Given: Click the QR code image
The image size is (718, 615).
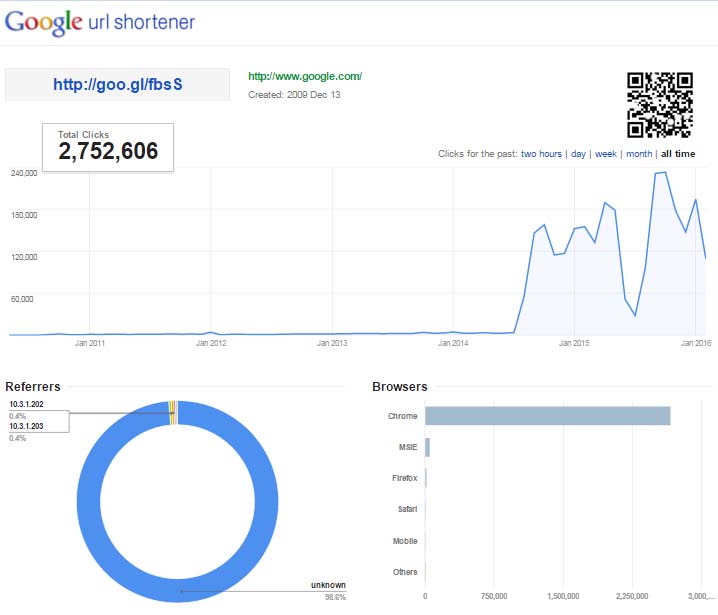Looking at the screenshot, I should [659, 105].
